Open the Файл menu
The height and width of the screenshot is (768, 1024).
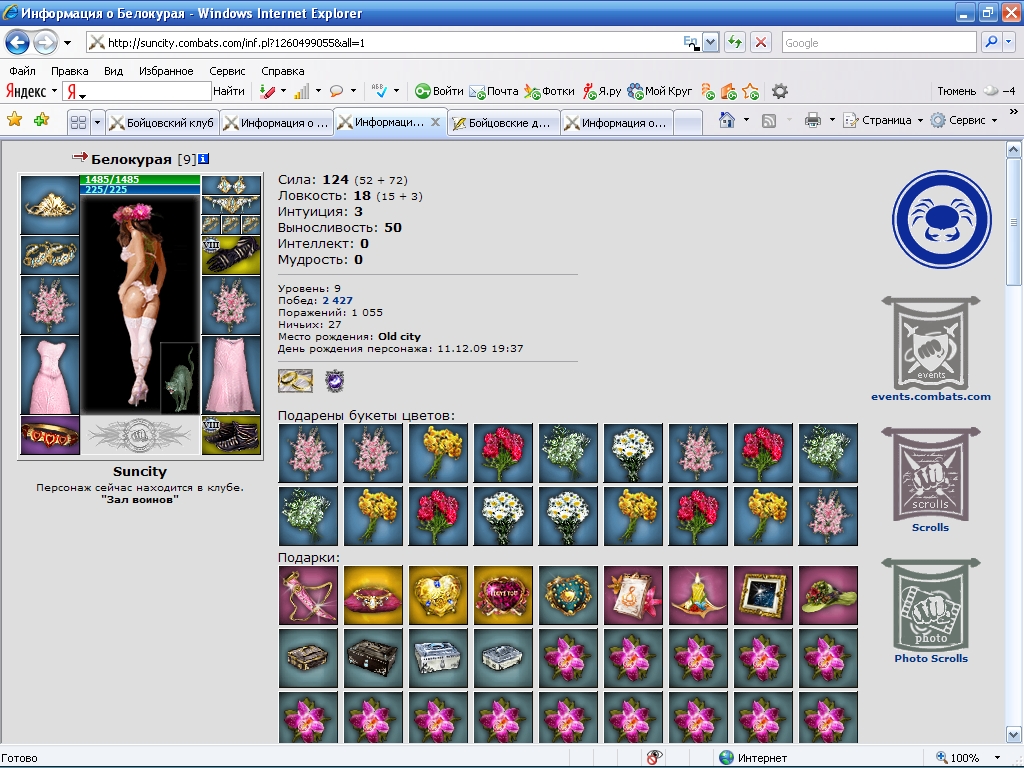pyautogui.click(x=22, y=71)
